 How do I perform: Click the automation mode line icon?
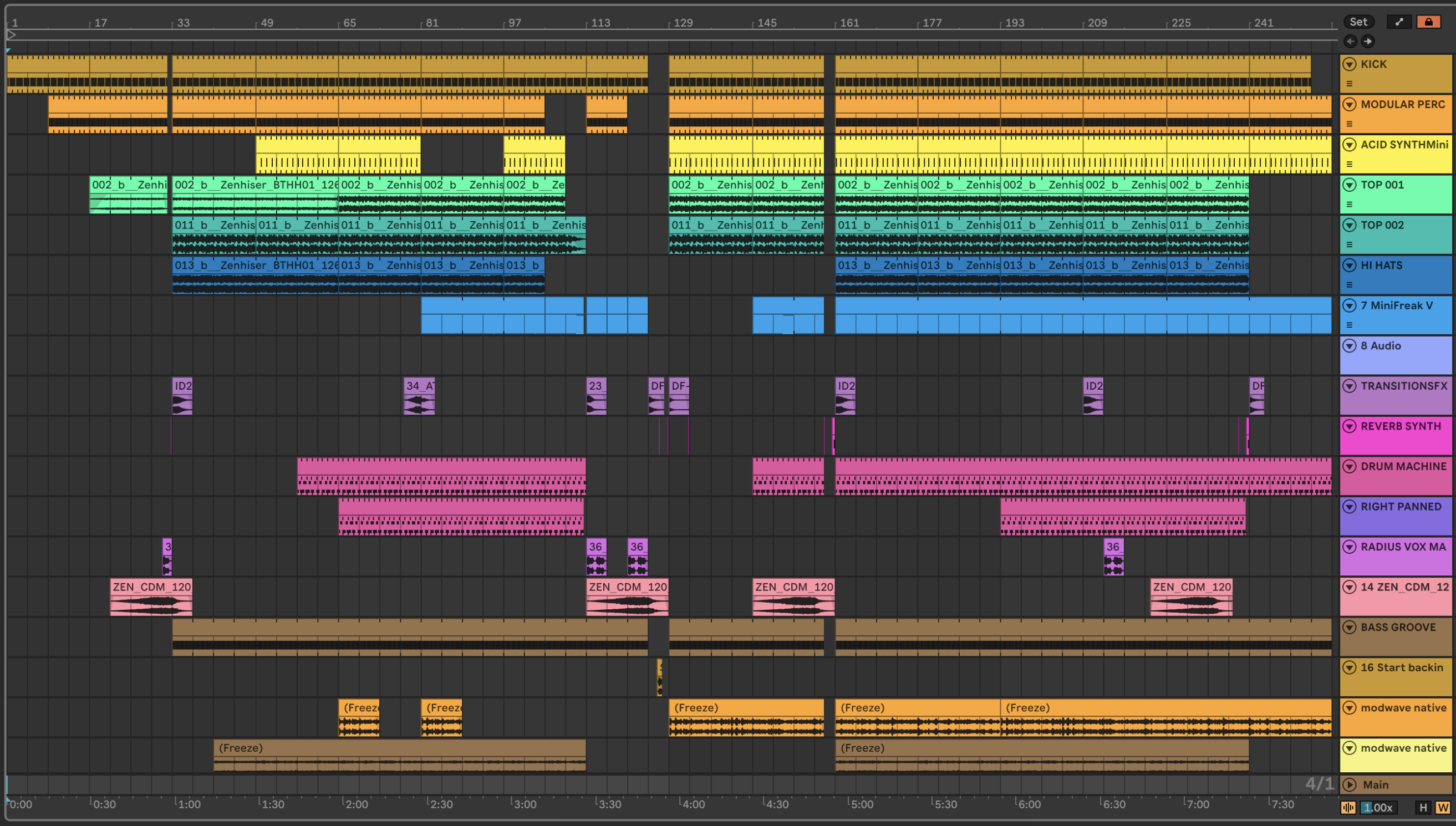(x=1399, y=22)
